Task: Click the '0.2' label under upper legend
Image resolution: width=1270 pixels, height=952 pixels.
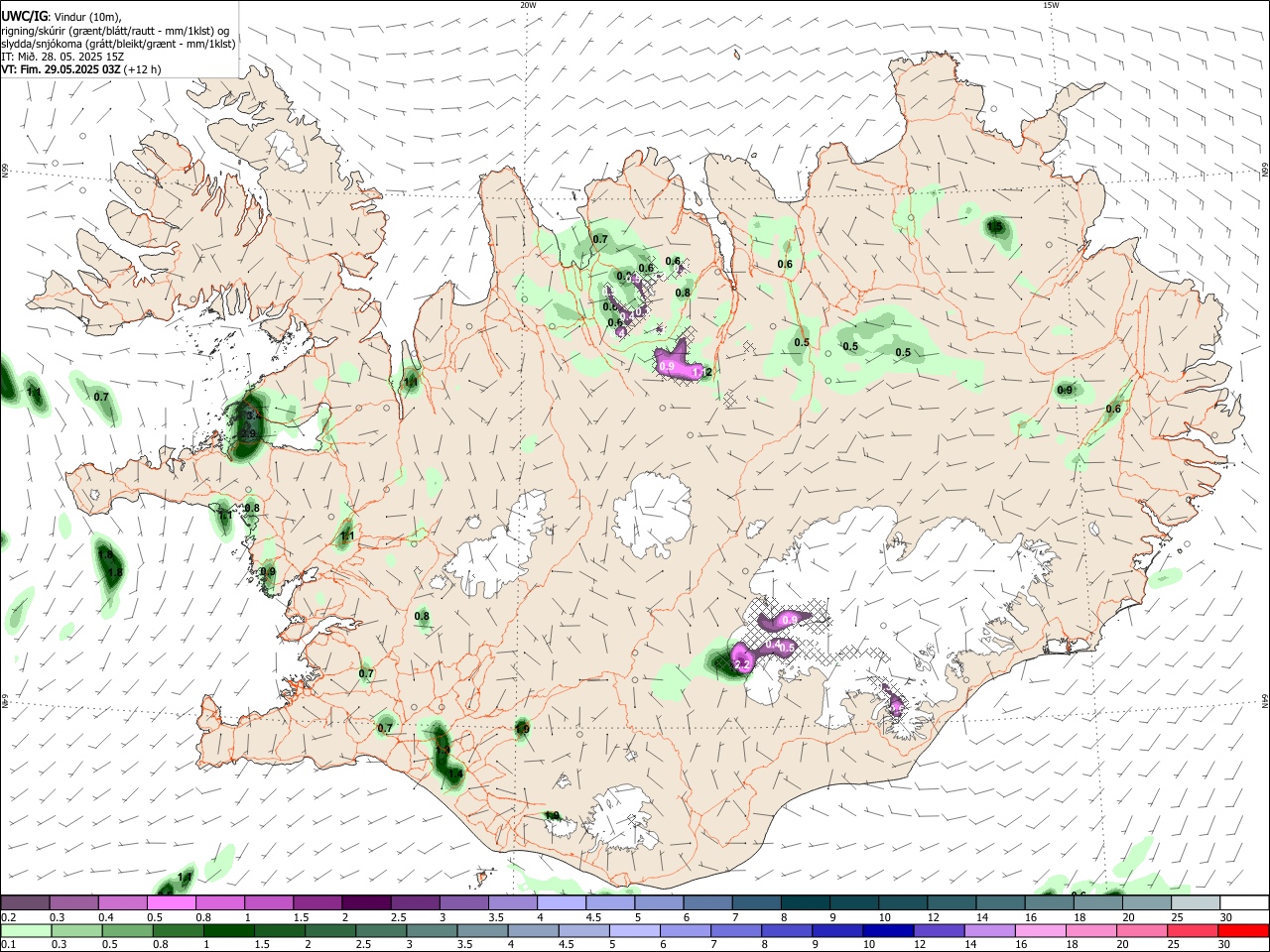Action: point(8,917)
